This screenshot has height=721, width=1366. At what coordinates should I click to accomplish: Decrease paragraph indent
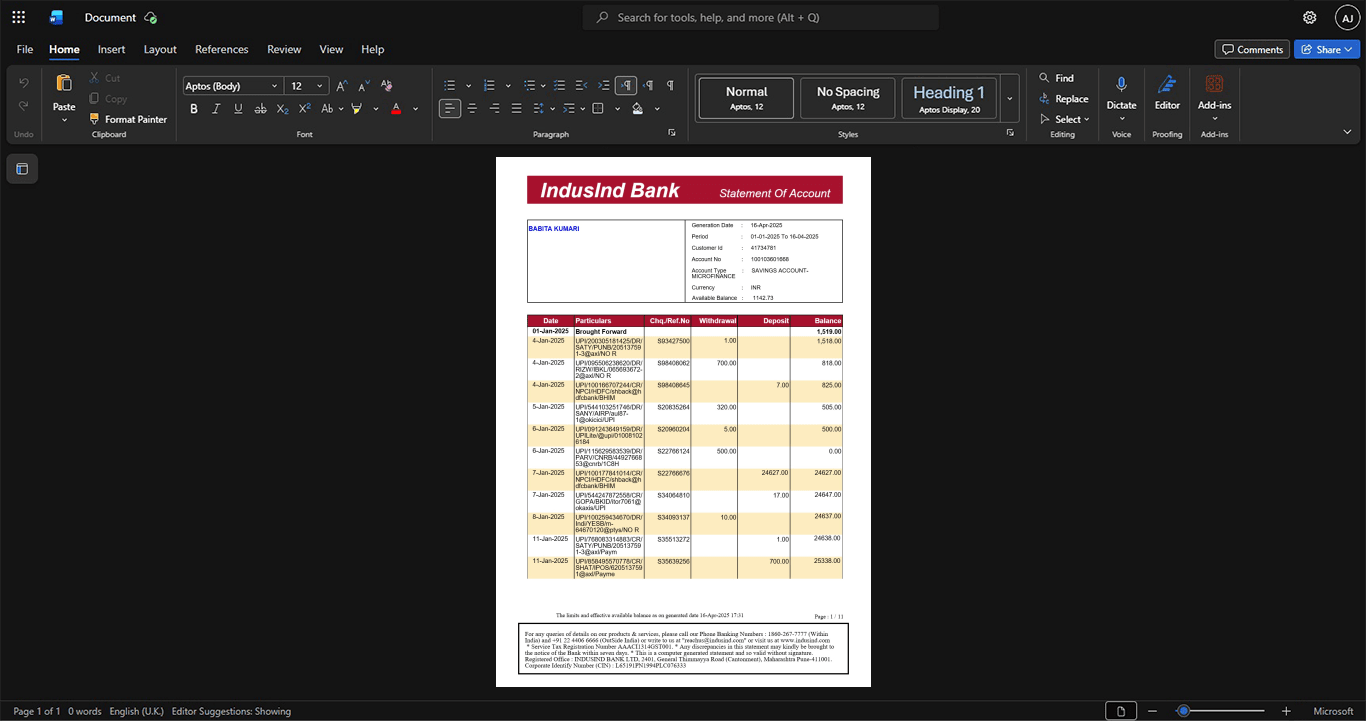click(582, 86)
